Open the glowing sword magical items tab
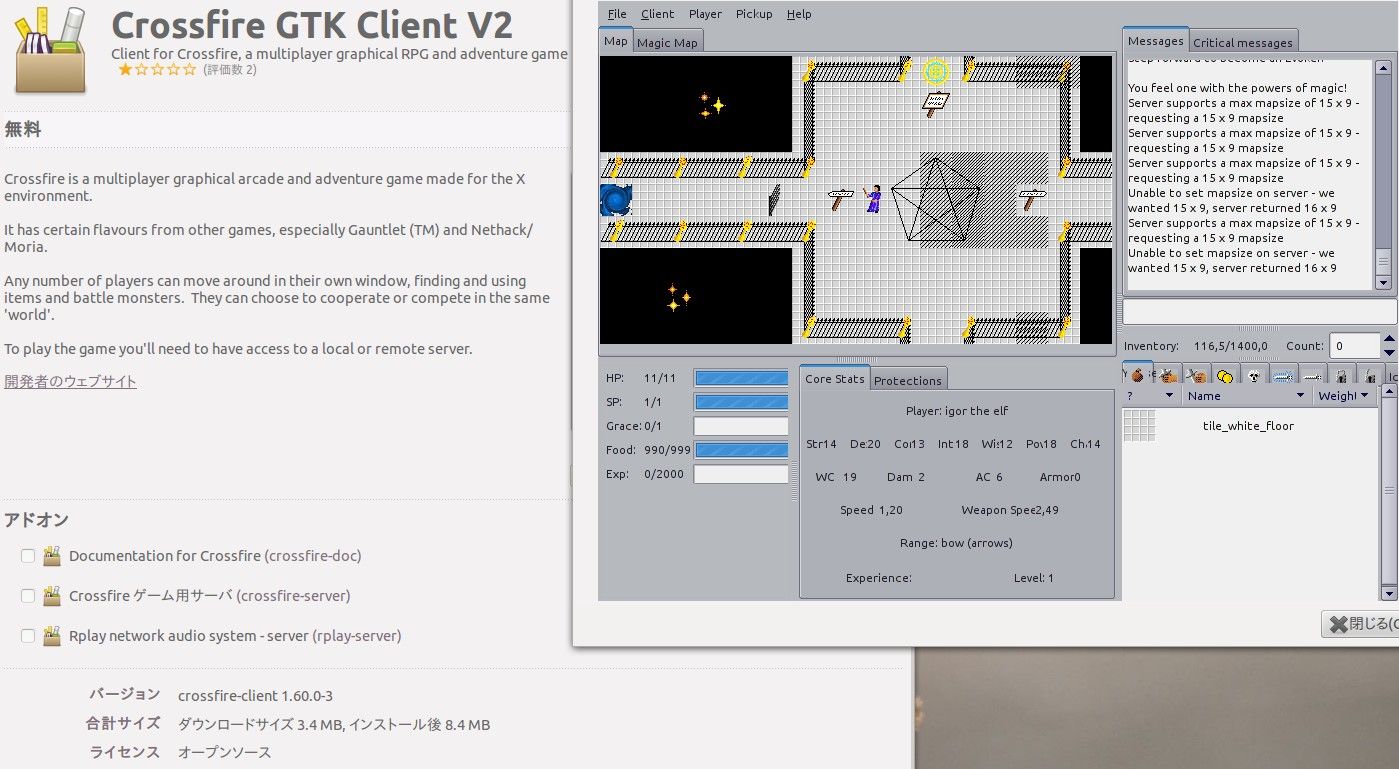This screenshot has height=769, width=1399. tap(1284, 375)
